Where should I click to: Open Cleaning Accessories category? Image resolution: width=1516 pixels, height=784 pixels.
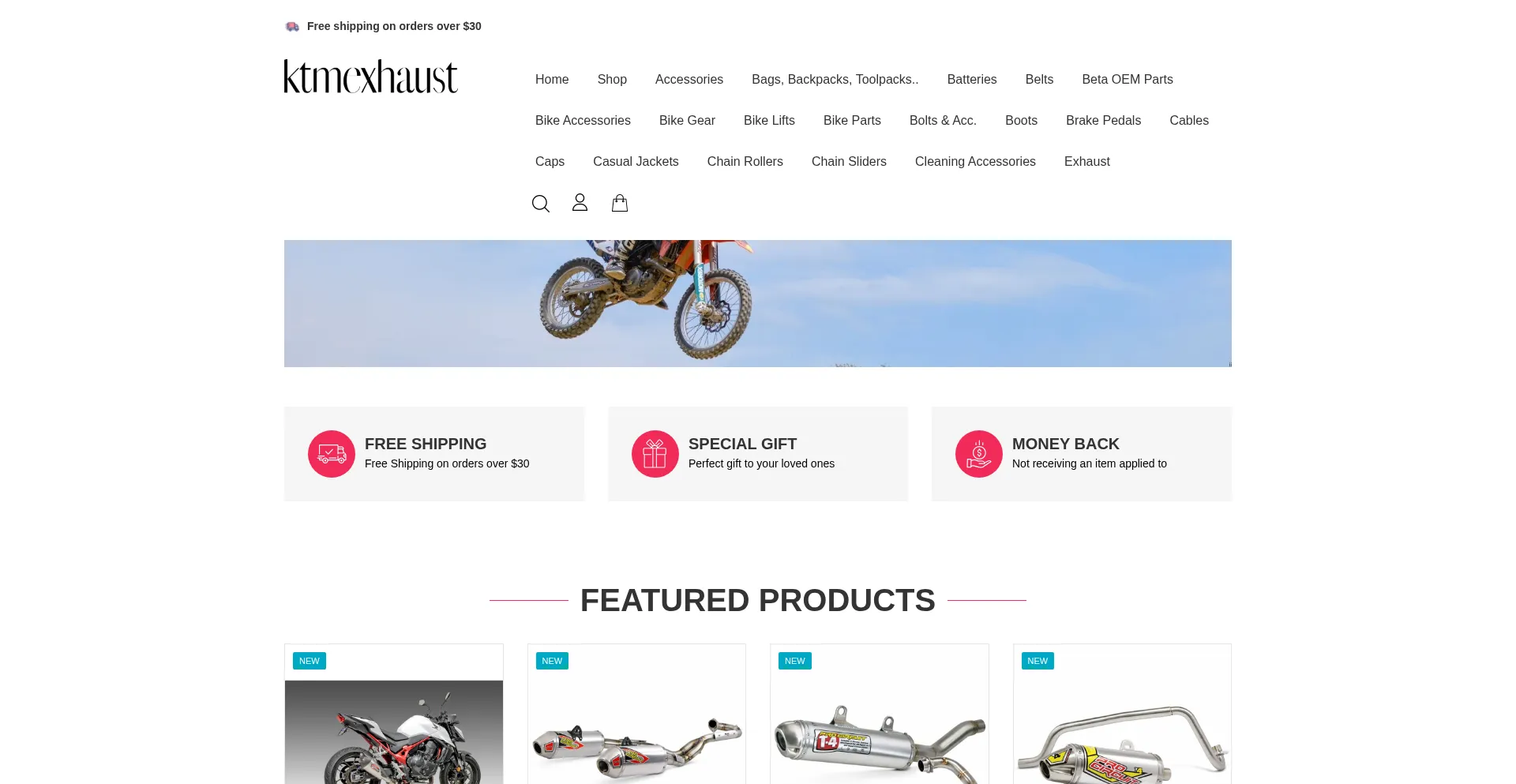[x=975, y=161]
